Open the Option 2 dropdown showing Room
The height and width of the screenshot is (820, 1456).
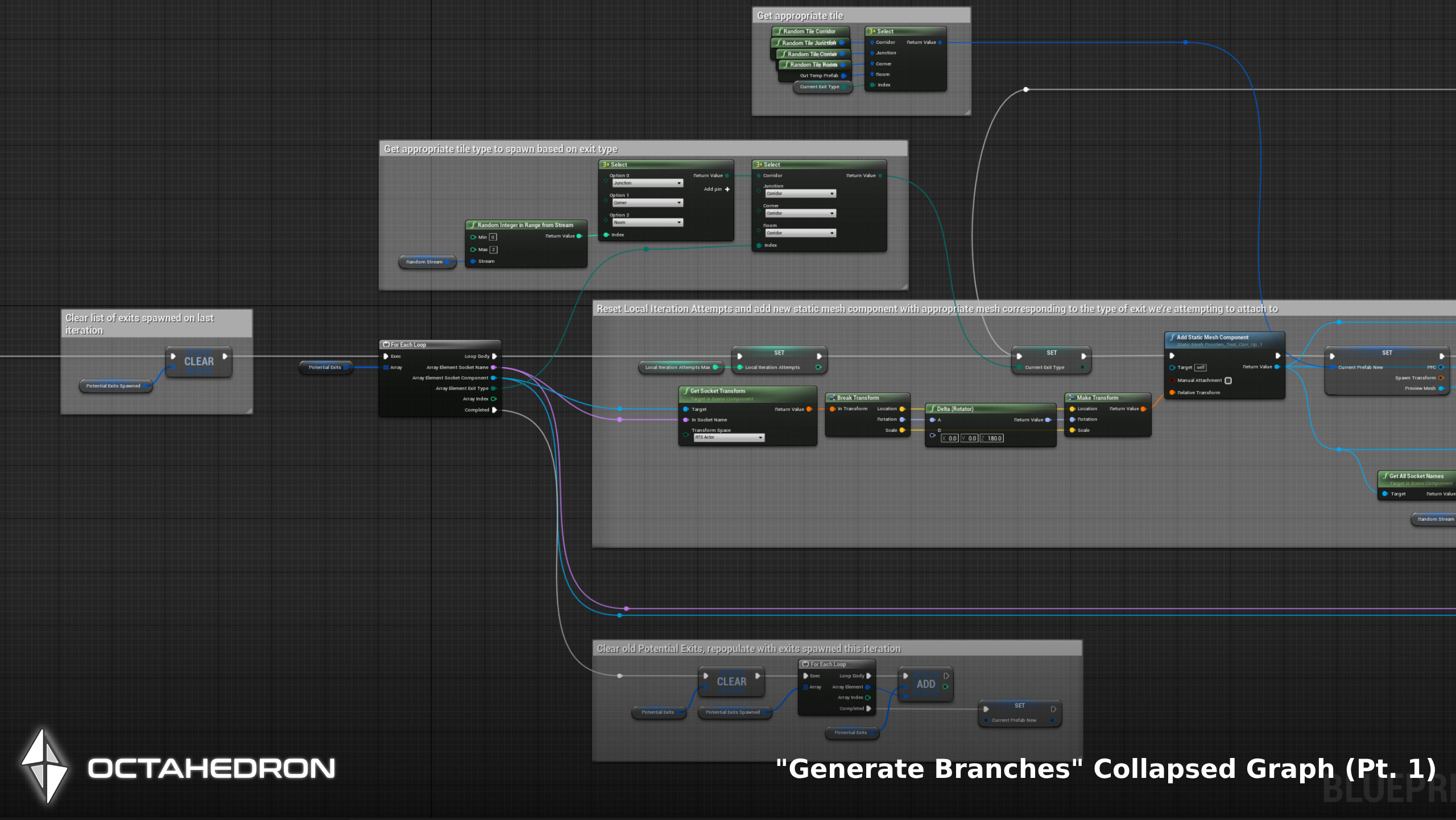click(x=647, y=222)
